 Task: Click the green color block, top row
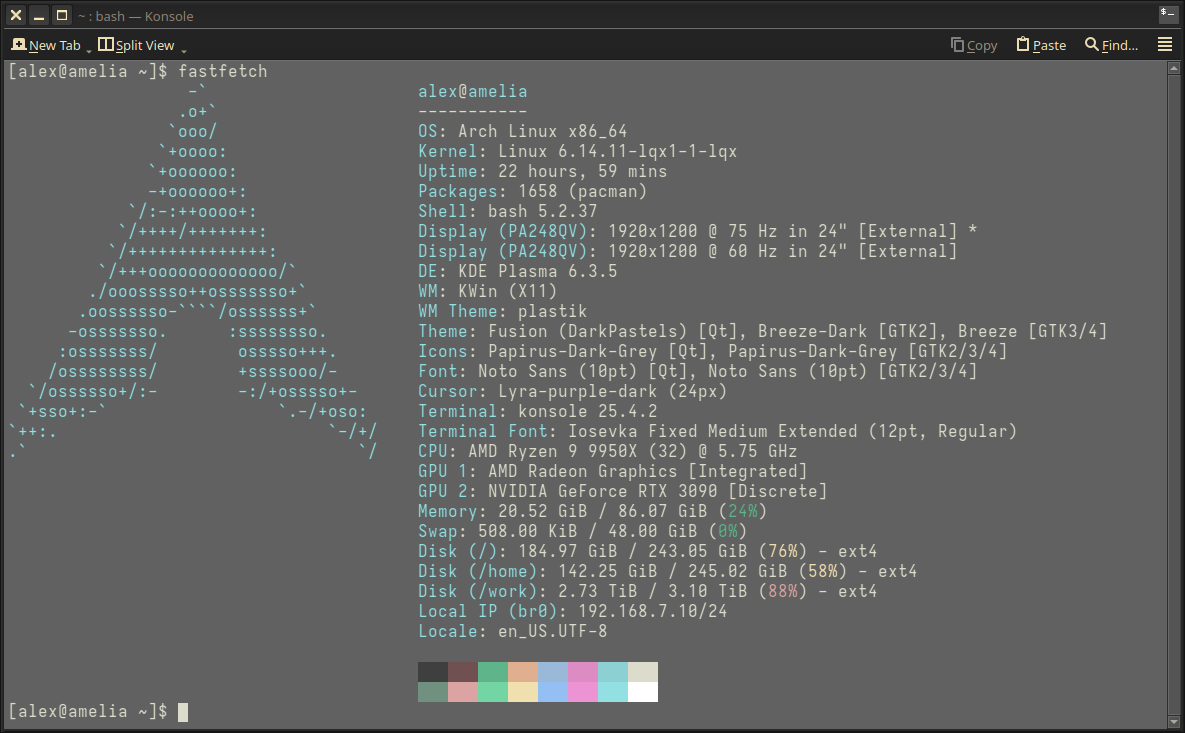point(493,672)
